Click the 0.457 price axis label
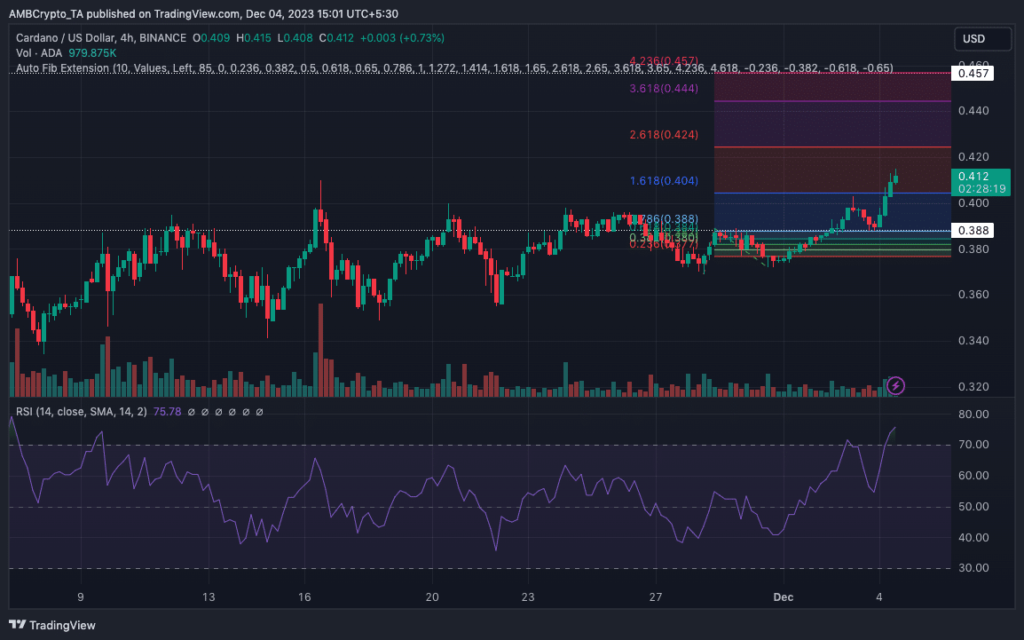The height and width of the screenshot is (640, 1024). (x=972, y=73)
